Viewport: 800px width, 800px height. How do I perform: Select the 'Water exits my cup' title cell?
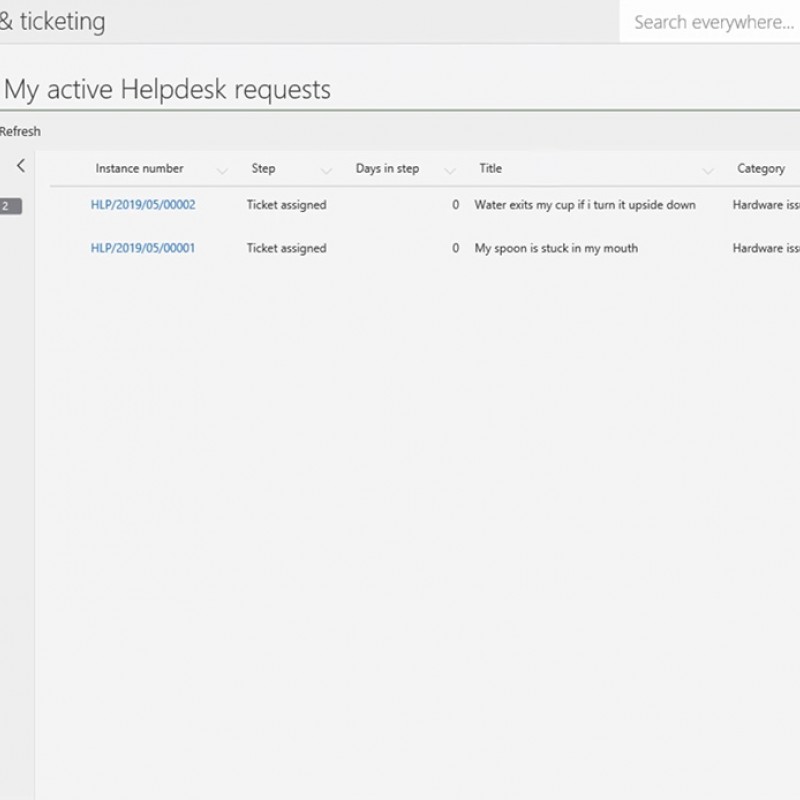click(585, 205)
